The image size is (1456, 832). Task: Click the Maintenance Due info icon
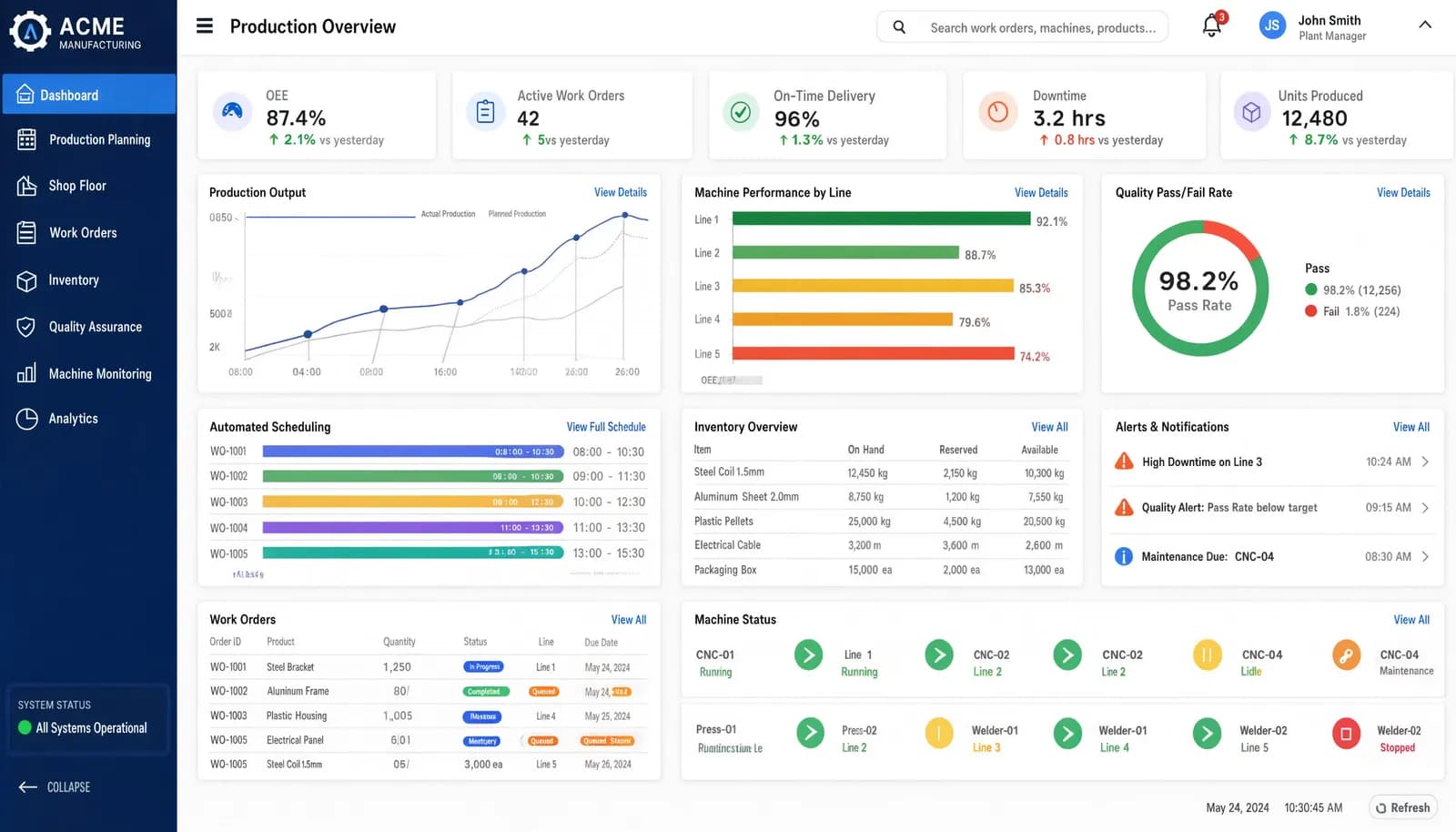pyautogui.click(x=1124, y=556)
